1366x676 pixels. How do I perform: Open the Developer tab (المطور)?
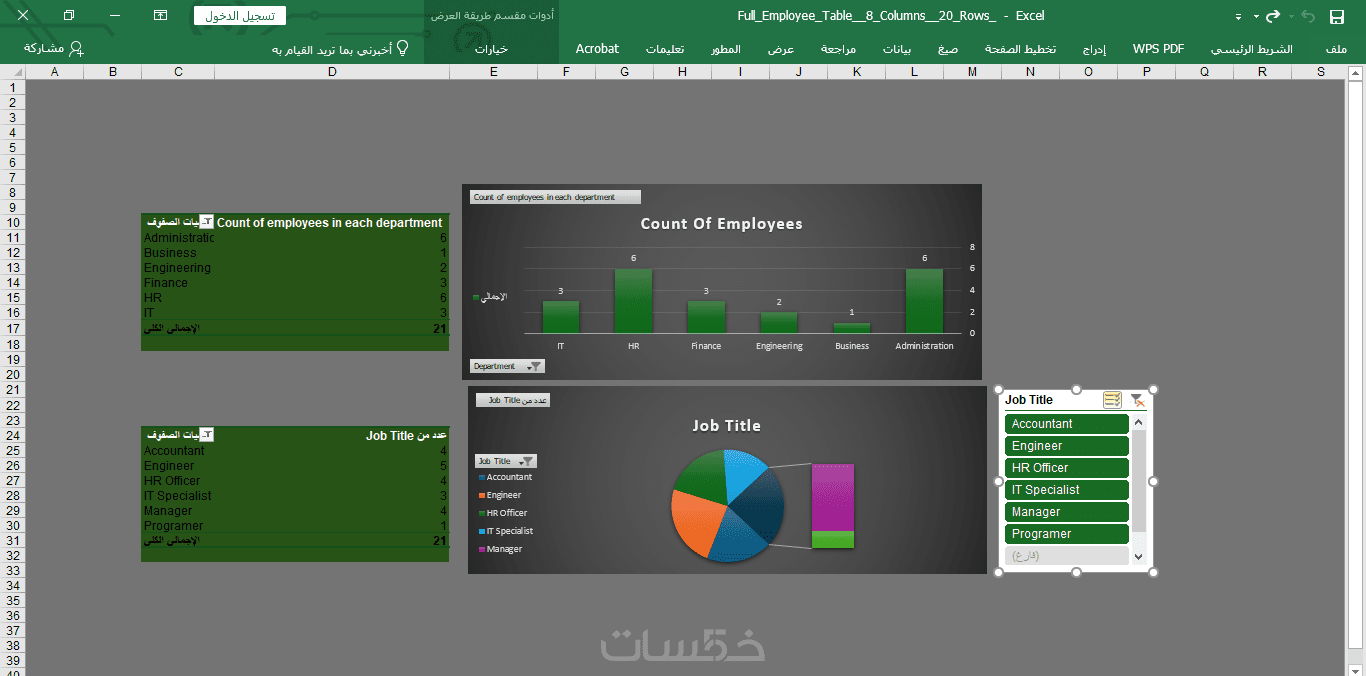[726, 49]
